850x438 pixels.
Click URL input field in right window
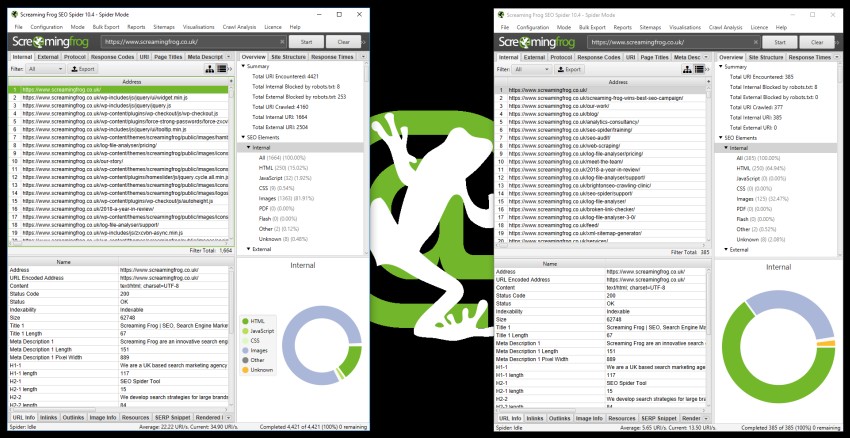point(673,42)
